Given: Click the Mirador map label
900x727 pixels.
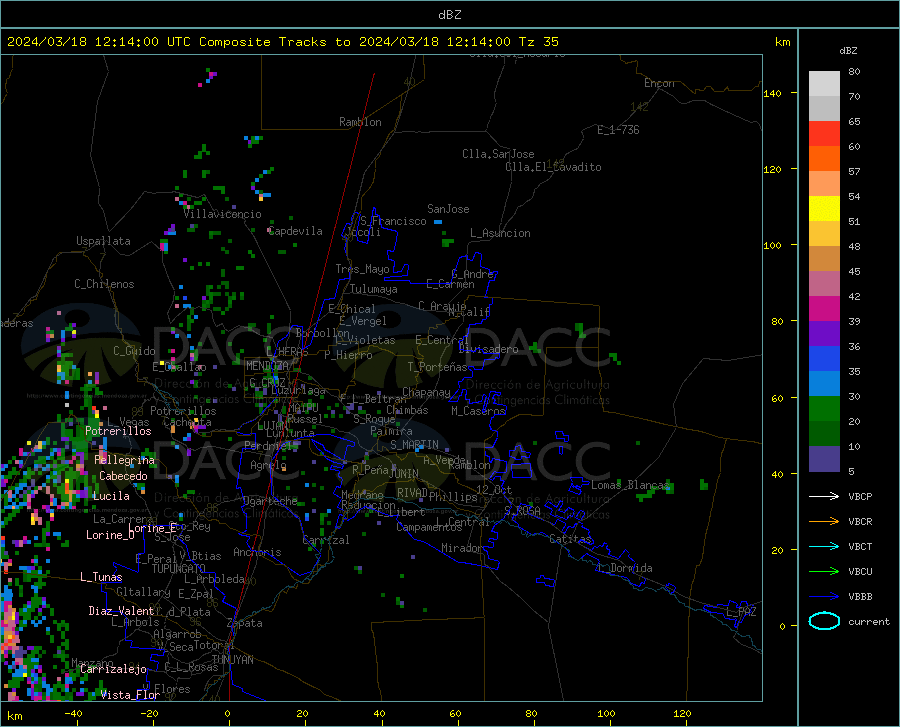Looking at the screenshot, I should 462,548.
